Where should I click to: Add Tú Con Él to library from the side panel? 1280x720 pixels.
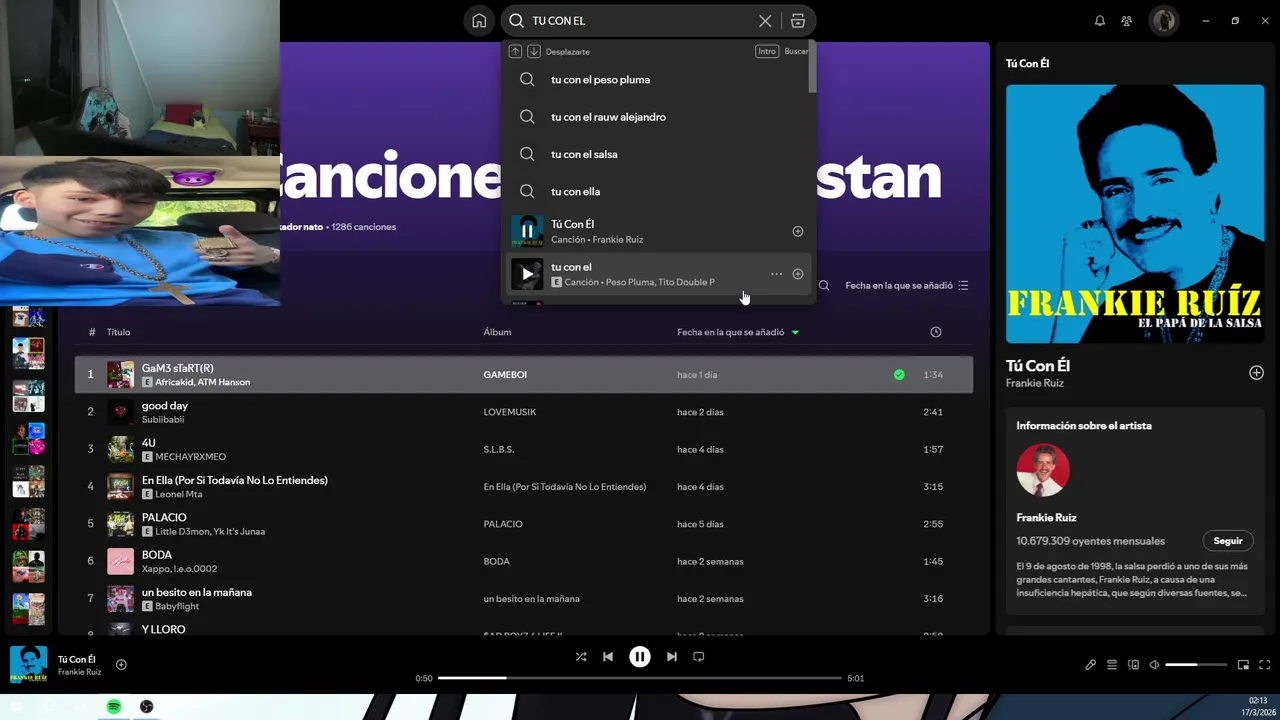(1256, 373)
